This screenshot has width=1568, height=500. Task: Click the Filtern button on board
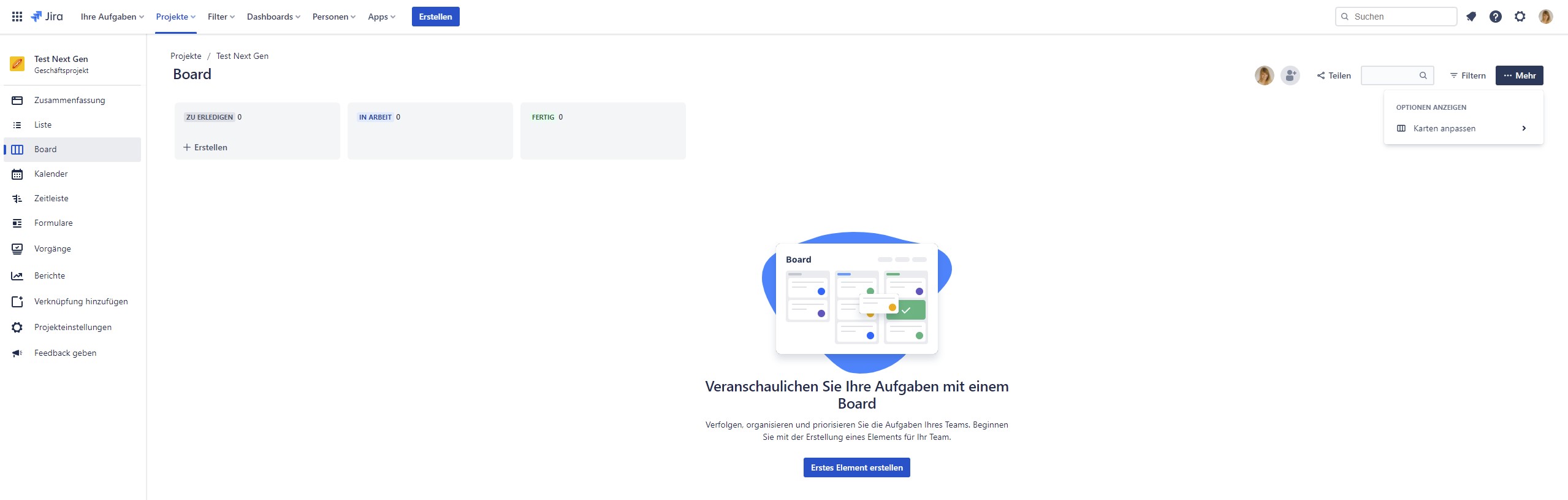point(1468,75)
